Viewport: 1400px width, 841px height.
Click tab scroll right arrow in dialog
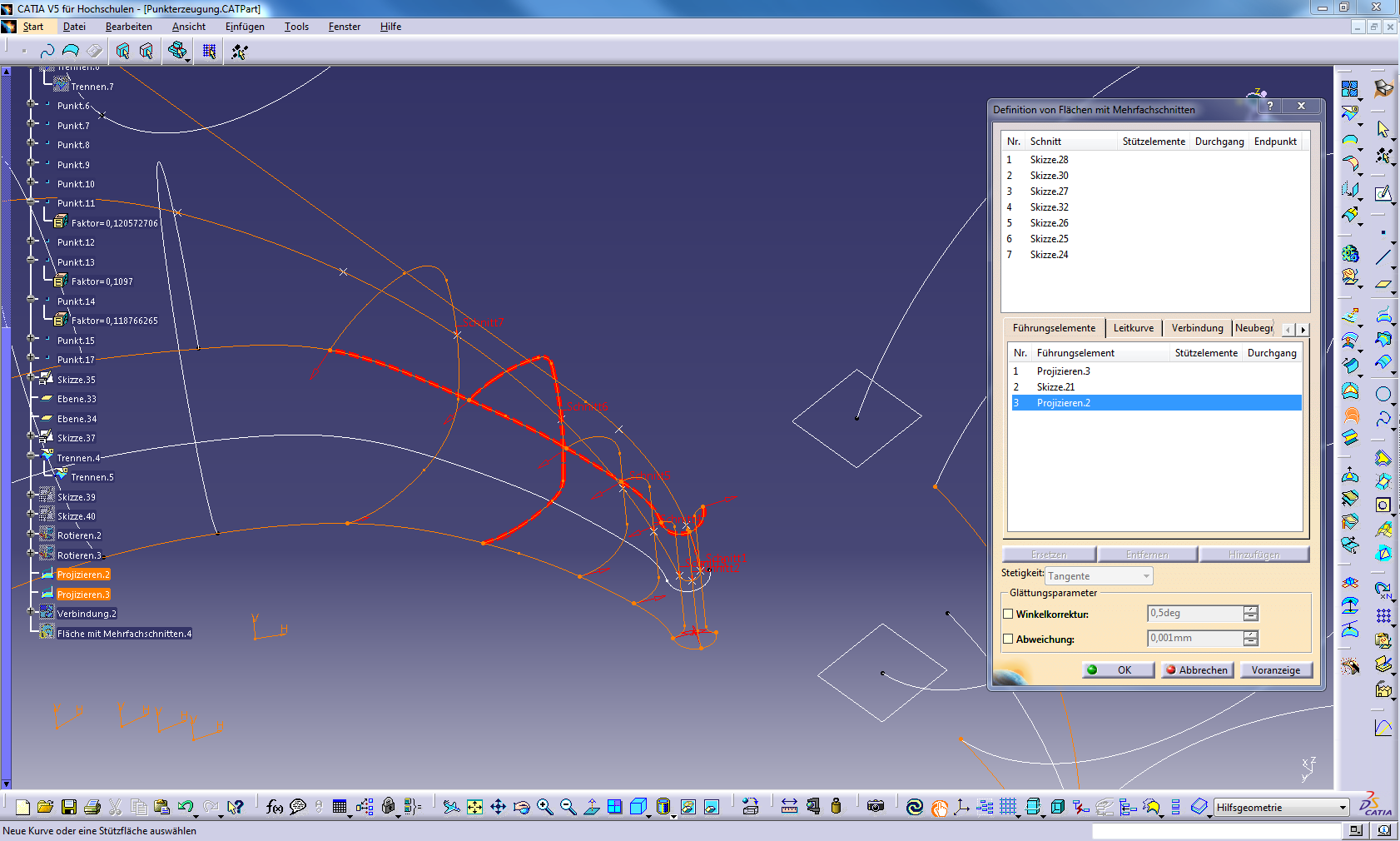click(x=1303, y=331)
